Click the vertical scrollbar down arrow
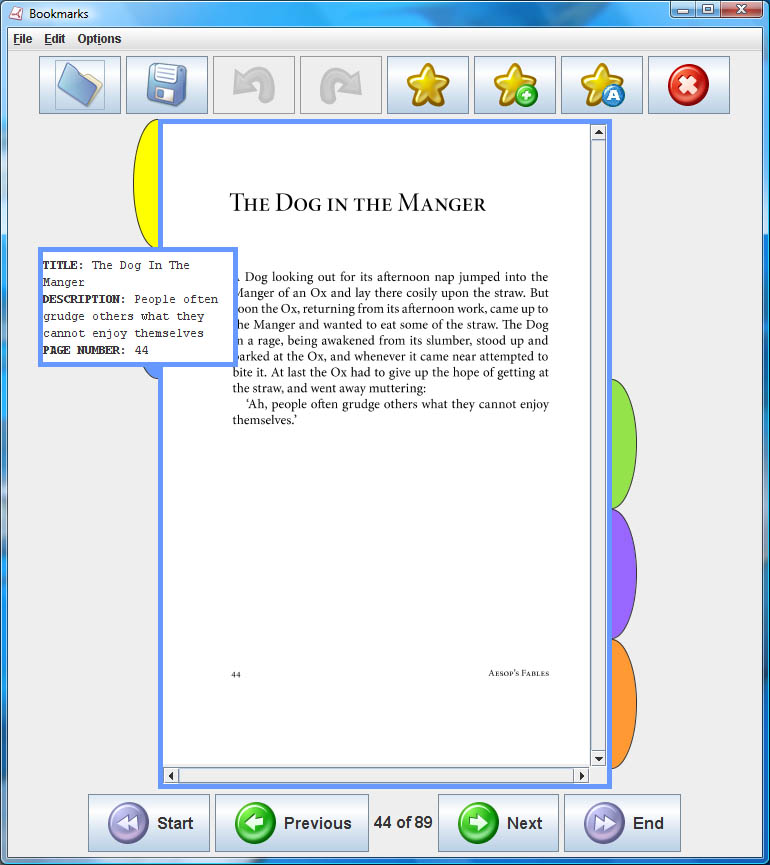 pos(598,759)
